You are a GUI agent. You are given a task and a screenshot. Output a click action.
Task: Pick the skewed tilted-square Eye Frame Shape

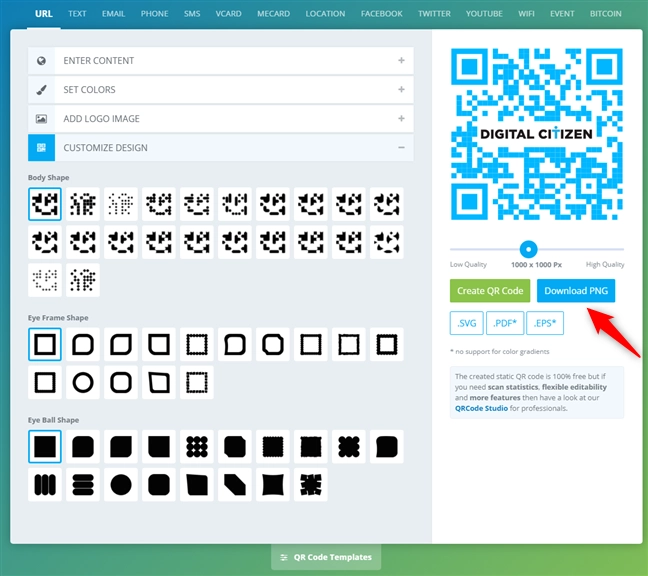159,382
